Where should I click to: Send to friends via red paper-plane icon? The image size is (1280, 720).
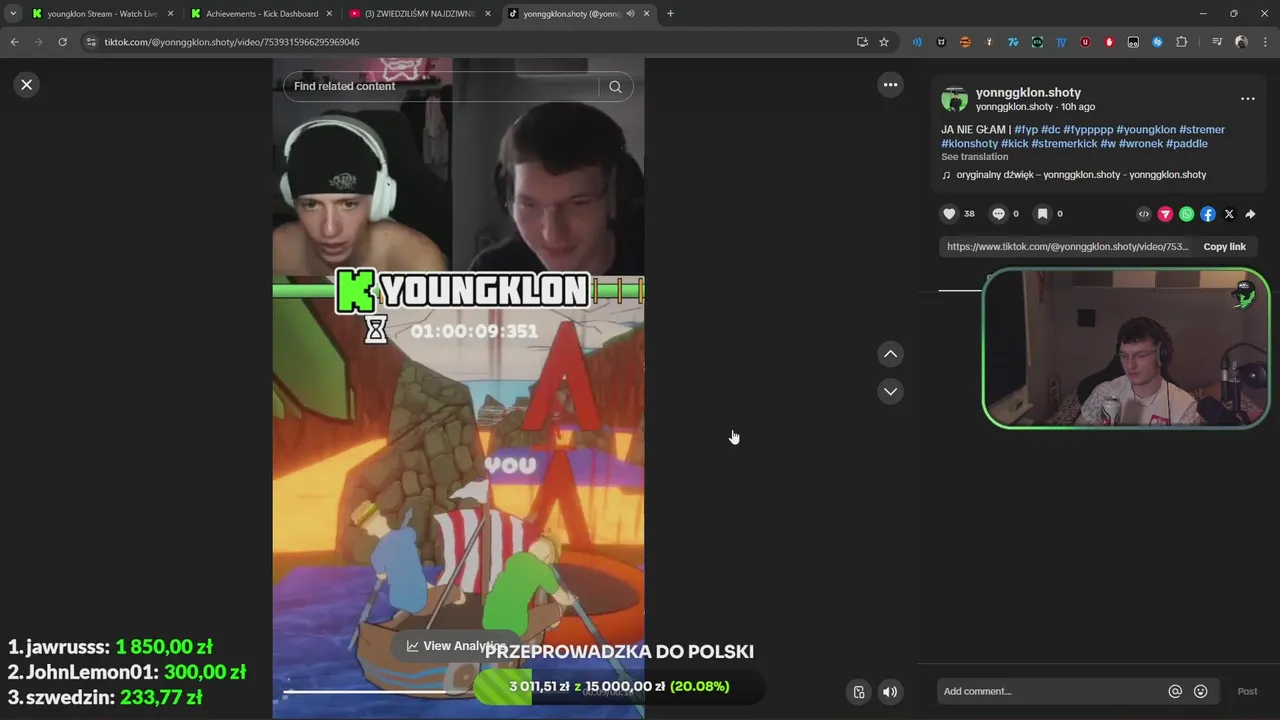coord(1165,214)
